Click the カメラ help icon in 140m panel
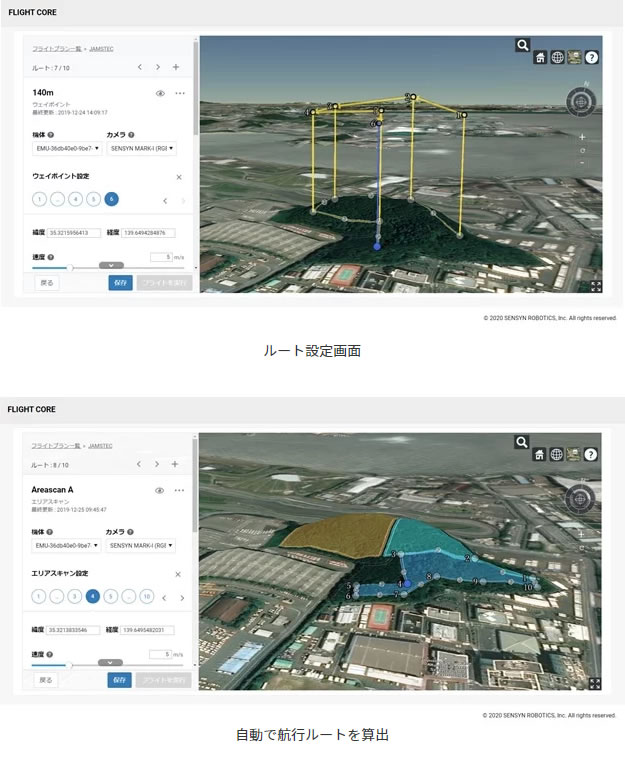The width and height of the screenshot is (625, 759). [131, 135]
